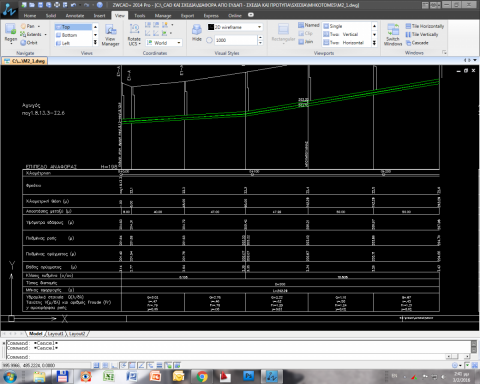Viewport: 480px width, 384px height.
Task: Select the Orbit tool
Action: [x=29, y=43]
